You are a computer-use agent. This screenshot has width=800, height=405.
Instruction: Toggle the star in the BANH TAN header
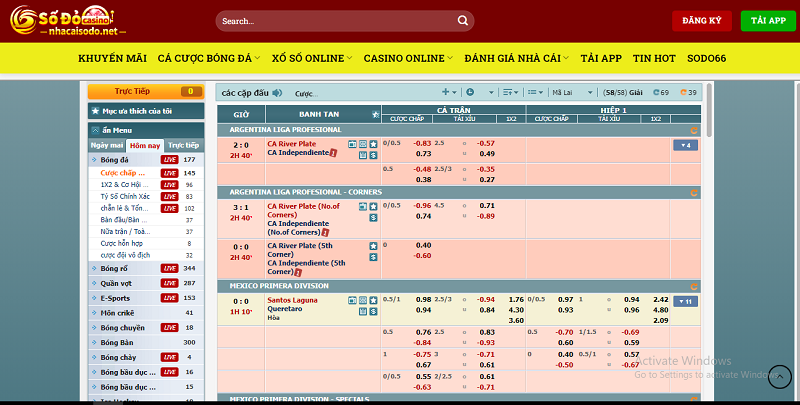click(x=375, y=114)
